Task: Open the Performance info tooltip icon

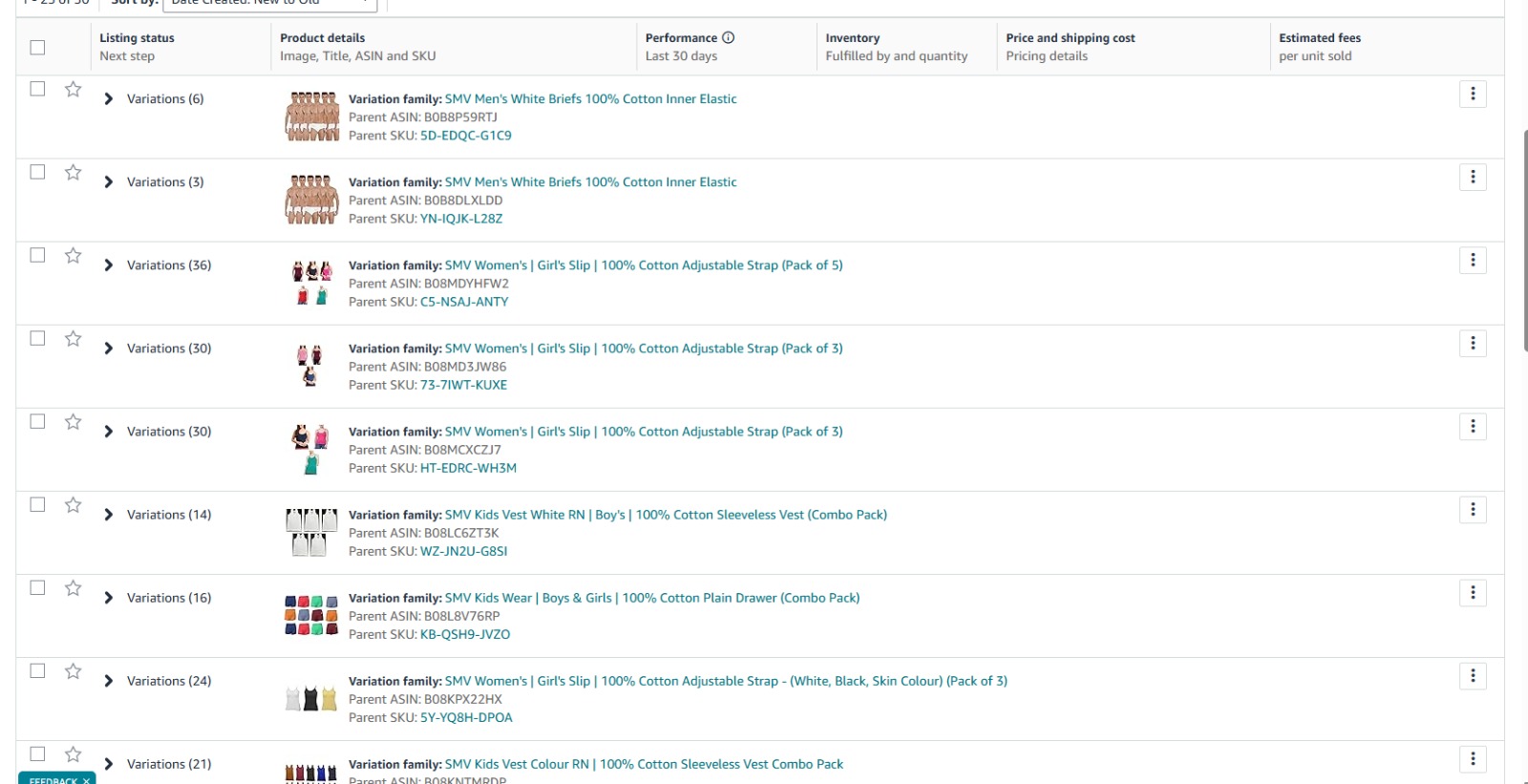Action: (729, 38)
